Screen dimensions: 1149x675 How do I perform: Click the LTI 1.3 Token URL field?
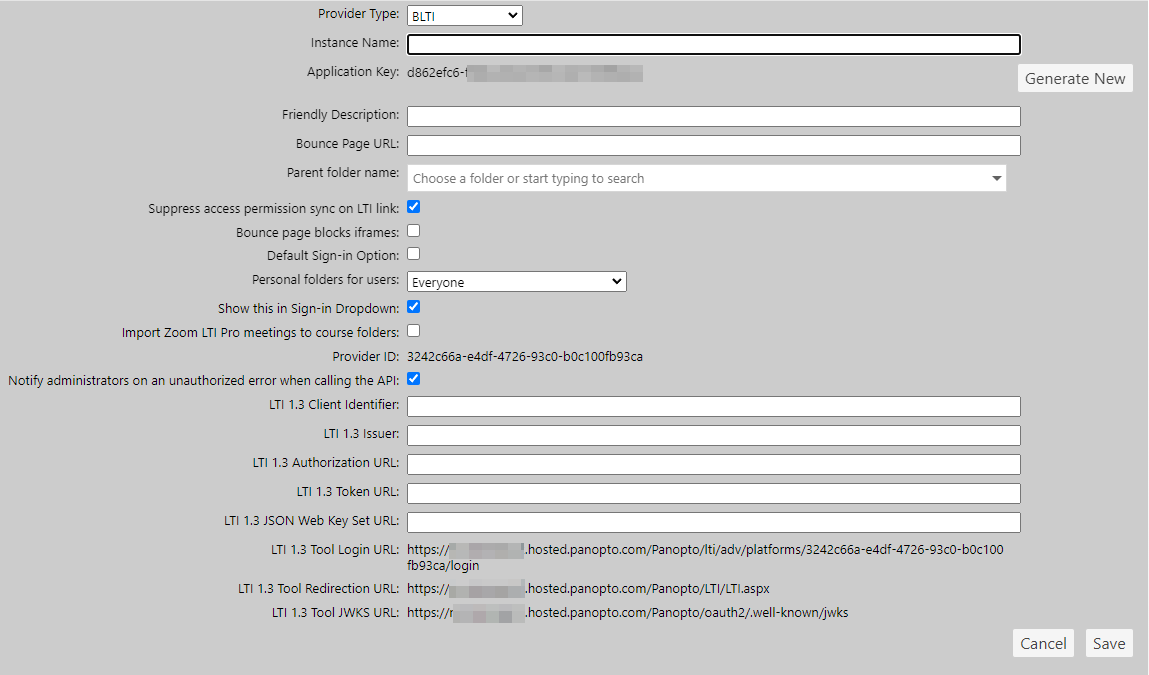(x=714, y=493)
